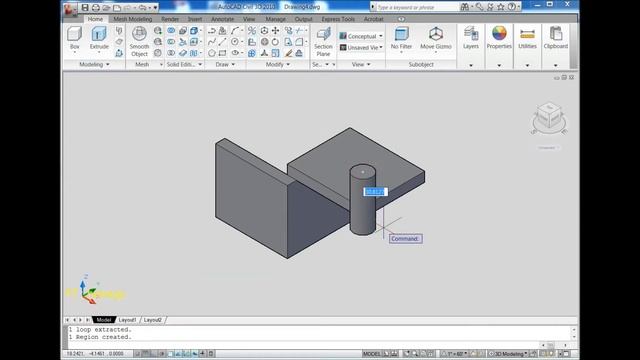Open the Unsaved View dropdown

[x=361, y=48]
